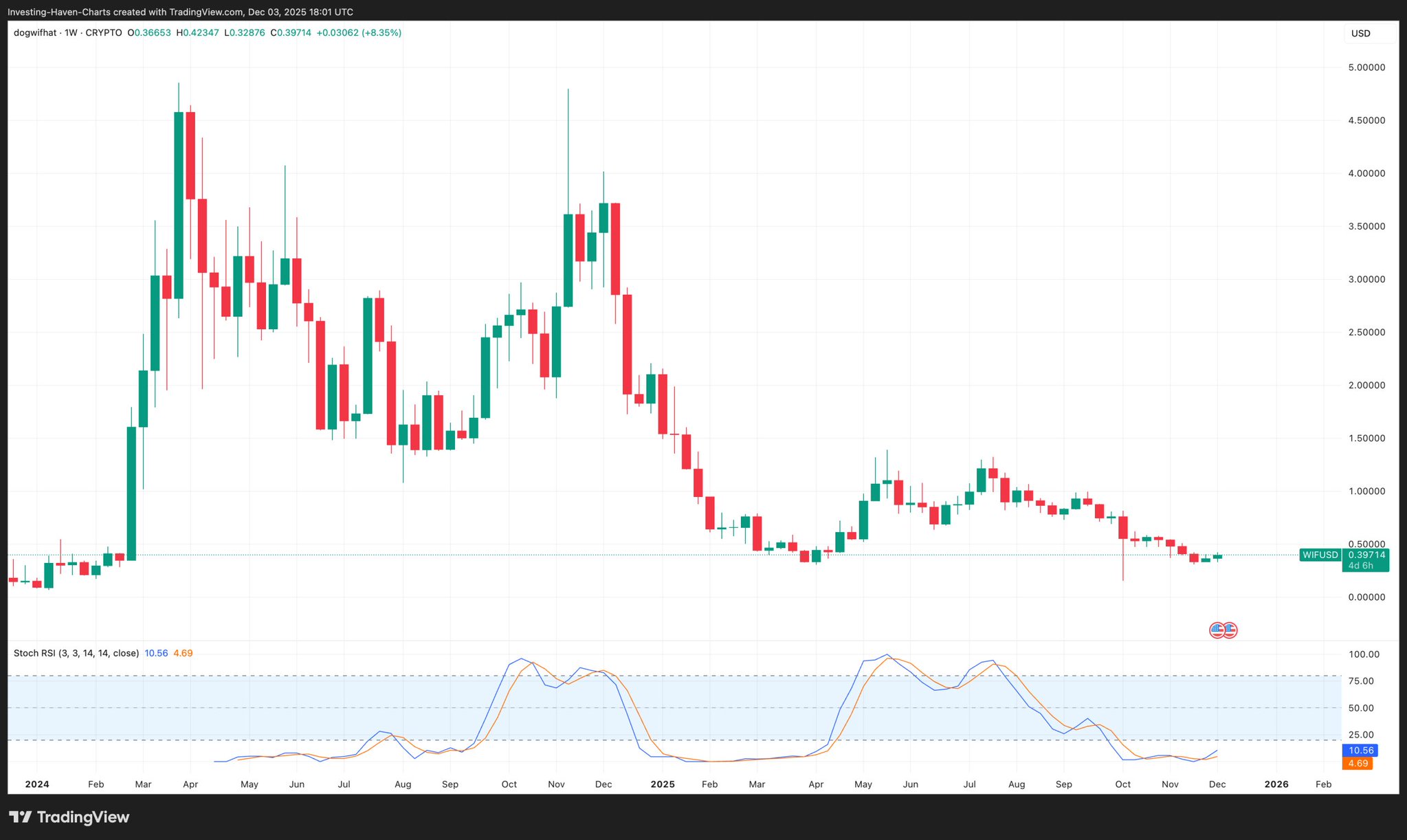Click the blue Stoch RSI K value 10.56 in legend

tap(156, 653)
